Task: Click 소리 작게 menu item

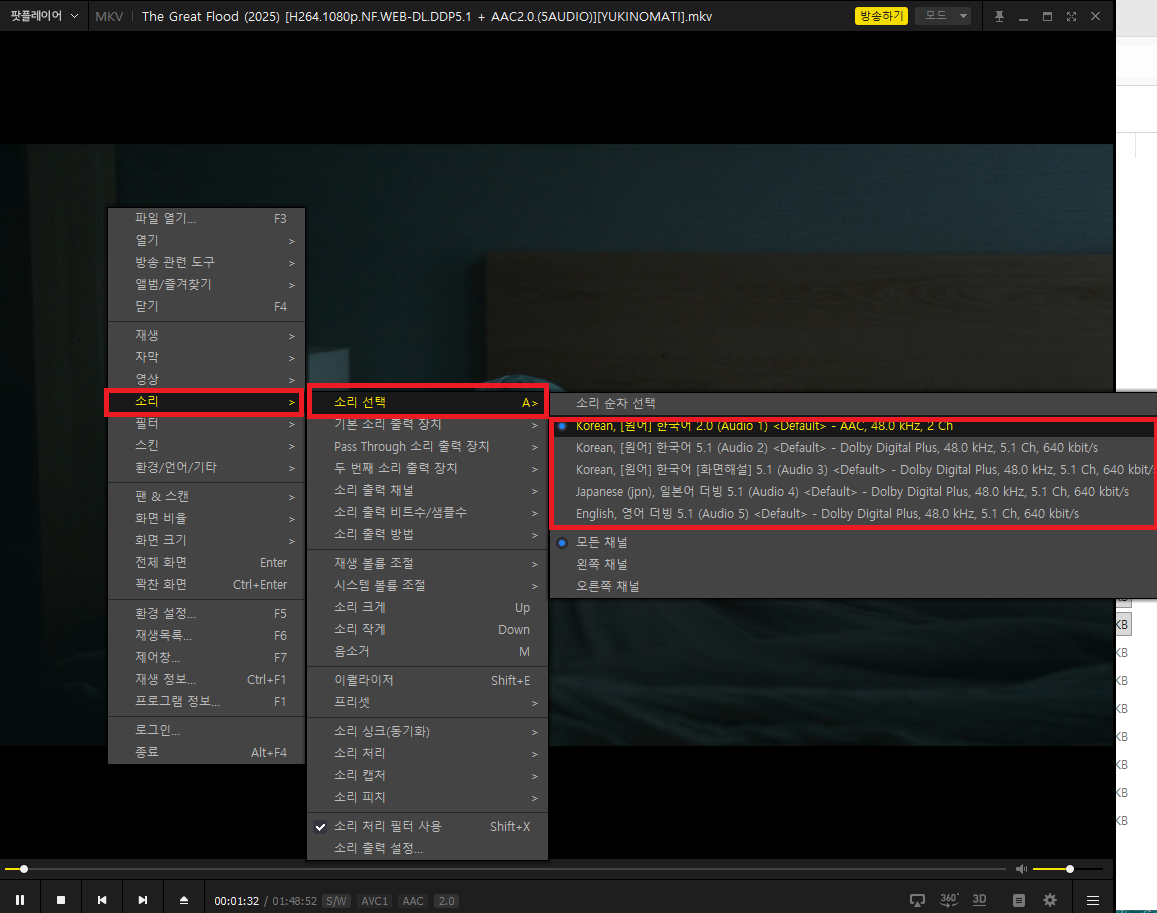Action: (x=427, y=630)
